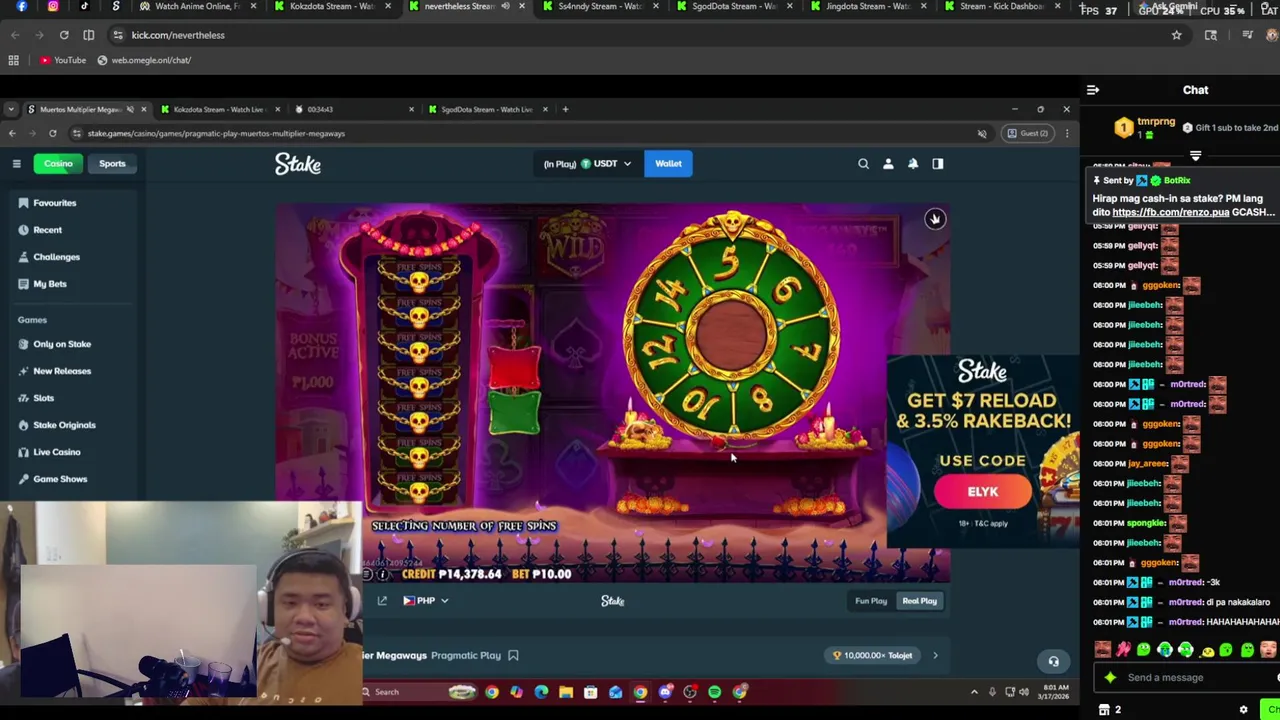Screen dimensions: 1280x720
Task: Open YouTube bookmark in bookmarks bar
Action: [63, 60]
